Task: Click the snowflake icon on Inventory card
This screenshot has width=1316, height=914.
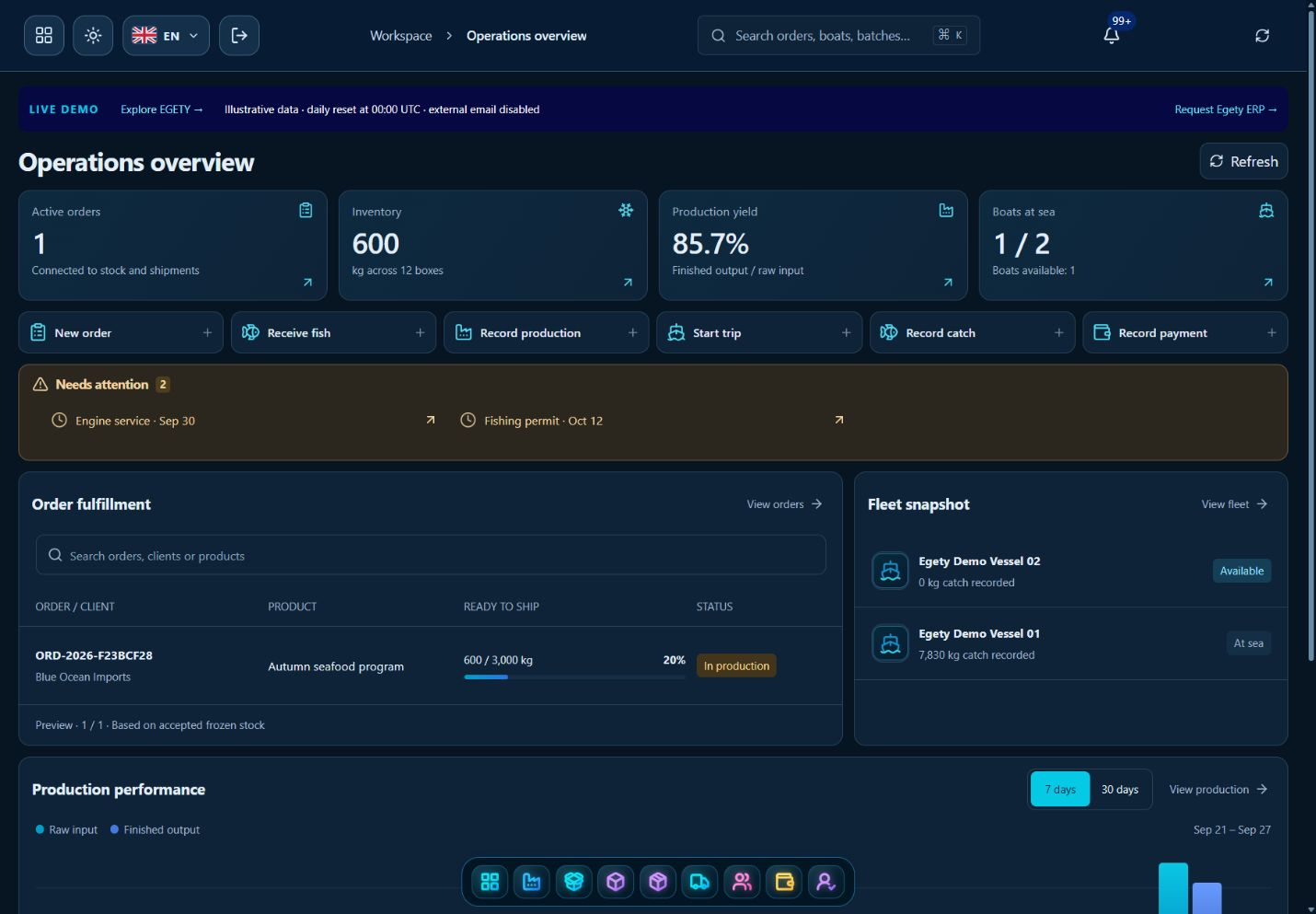Action: tap(626, 211)
